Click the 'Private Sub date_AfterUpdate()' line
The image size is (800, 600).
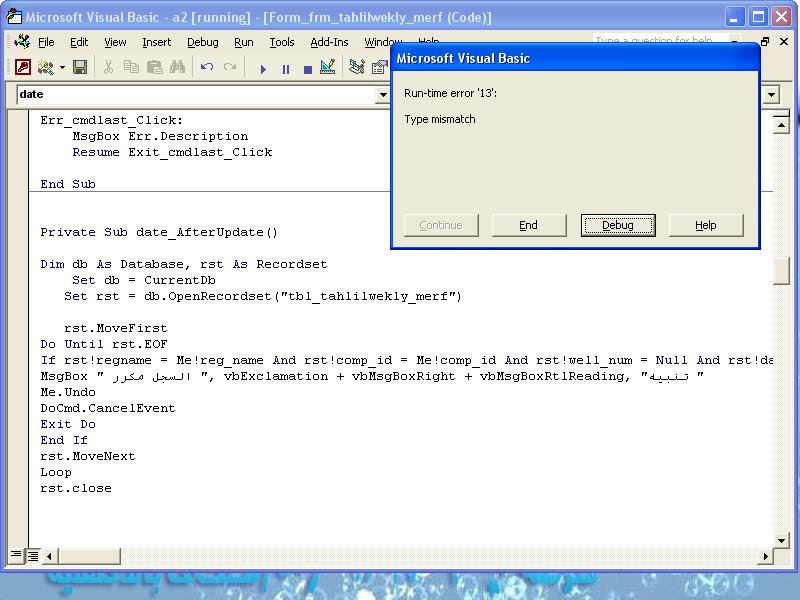159,233
